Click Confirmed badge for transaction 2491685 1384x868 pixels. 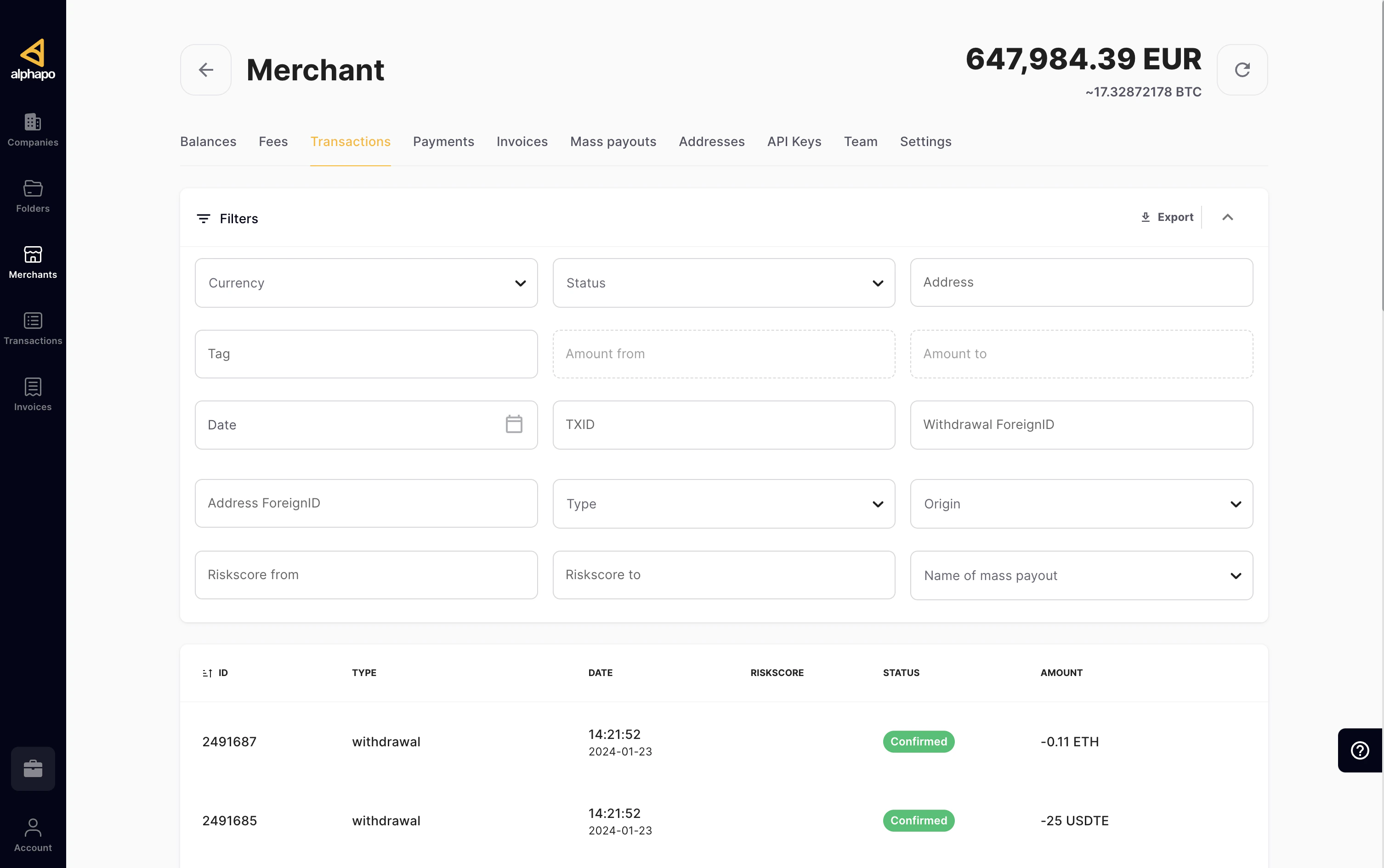pos(918,821)
